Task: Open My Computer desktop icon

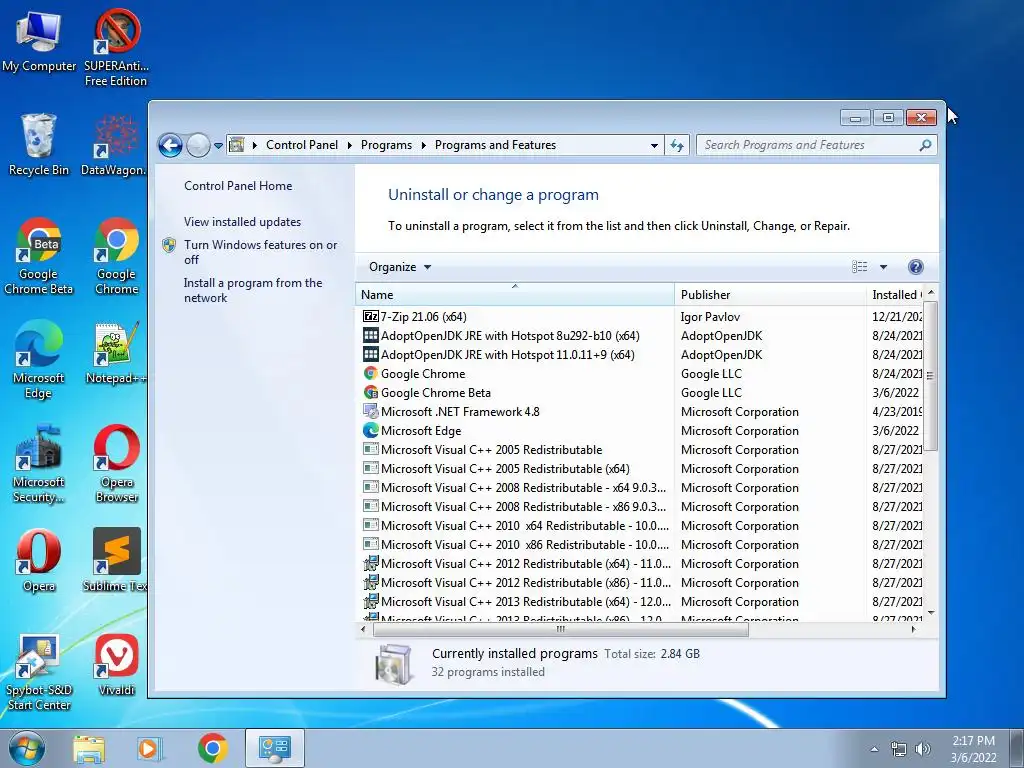Action: coord(39,40)
